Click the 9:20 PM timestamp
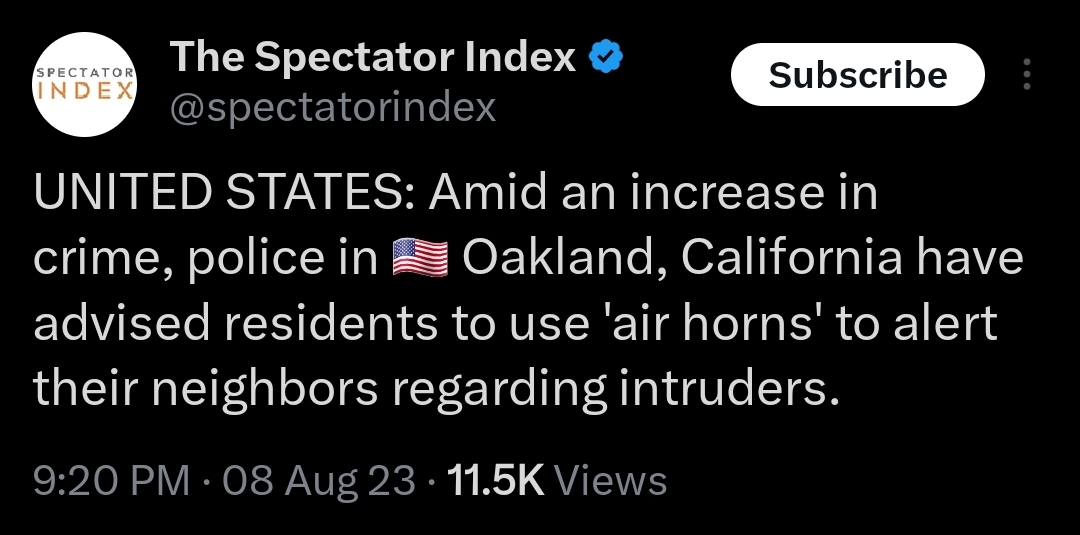Screen dimensions: 1080x535 pos(111,481)
